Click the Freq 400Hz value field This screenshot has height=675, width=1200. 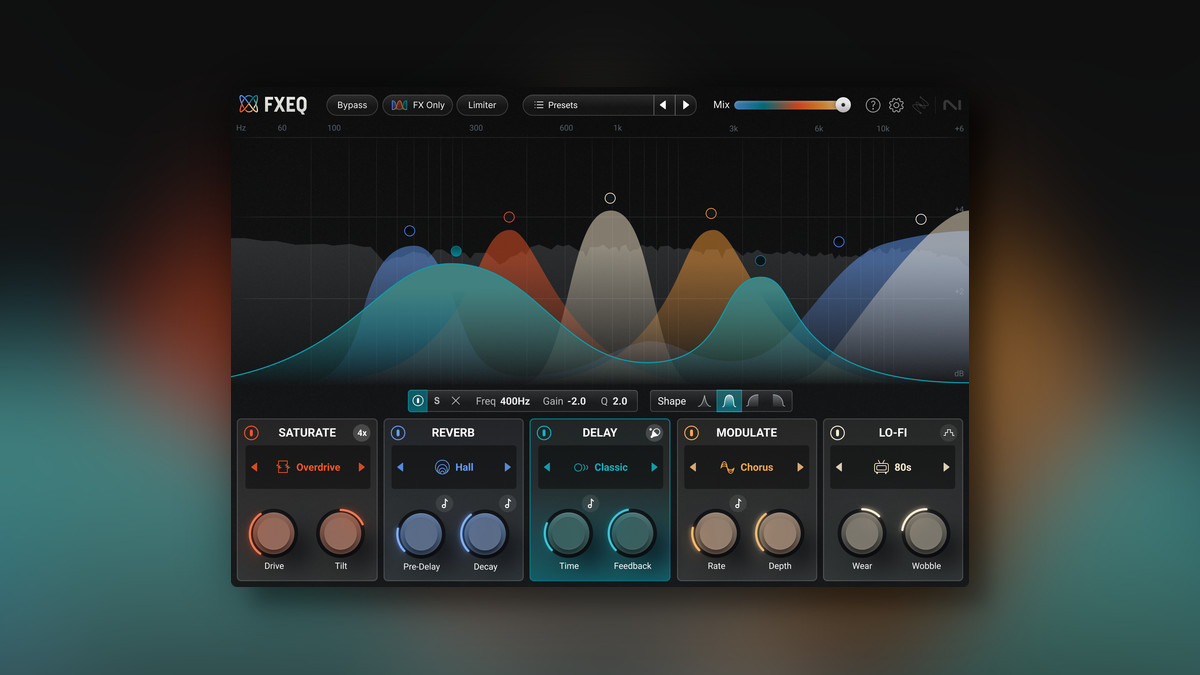tap(503, 401)
